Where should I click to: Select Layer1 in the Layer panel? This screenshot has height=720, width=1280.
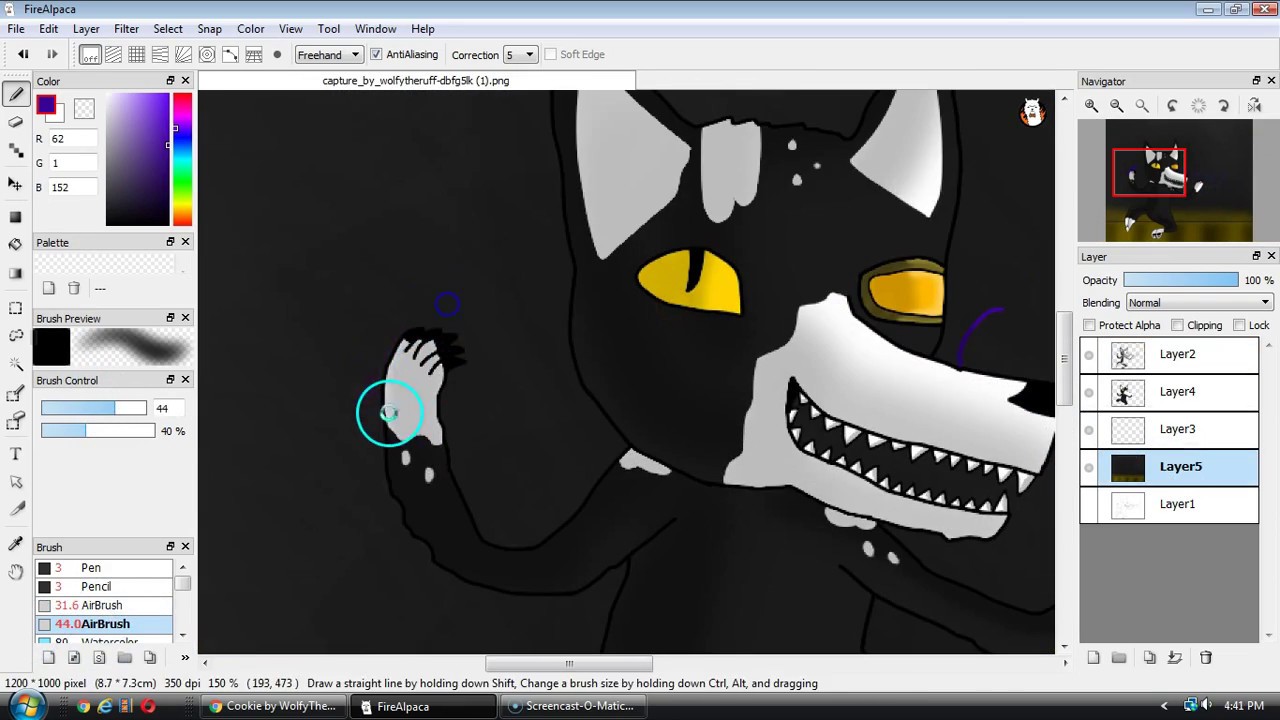pos(1169,504)
